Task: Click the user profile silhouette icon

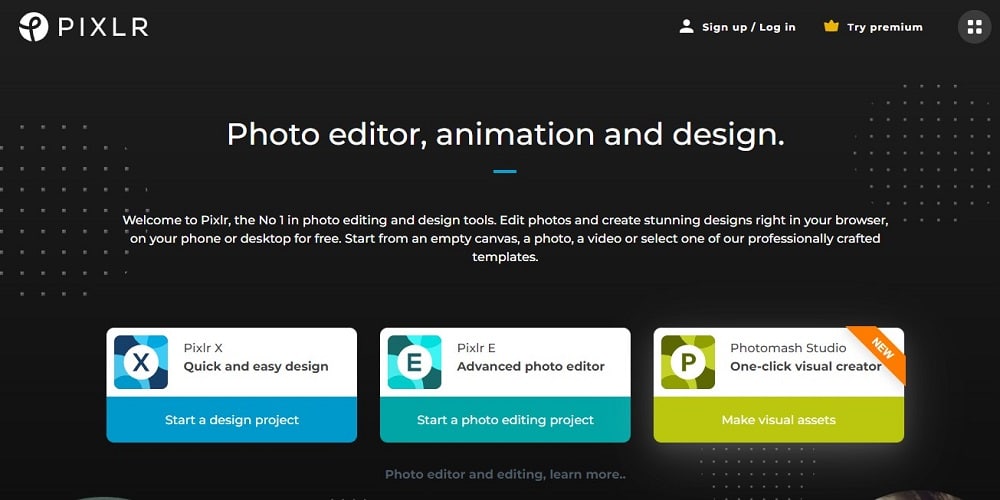Action: pyautogui.click(x=686, y=26)
